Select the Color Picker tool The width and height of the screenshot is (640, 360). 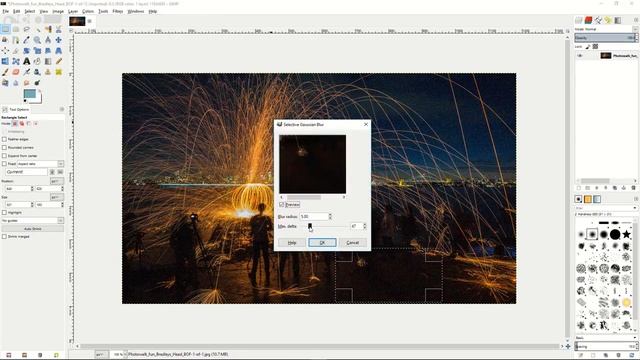pos(27,40)
